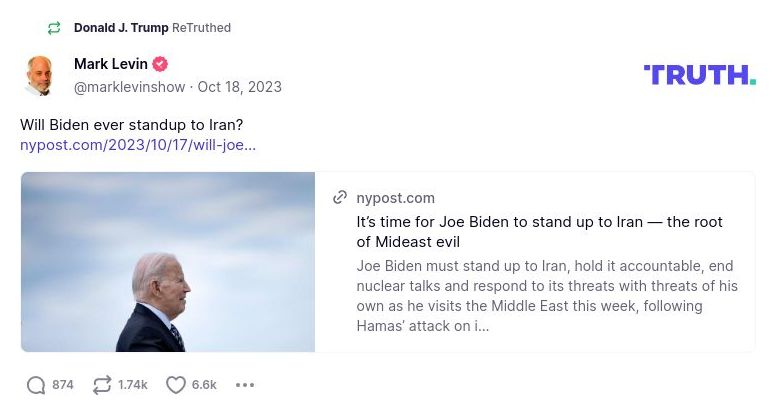Click the Oct 18, 2023 timestamp

240,87
